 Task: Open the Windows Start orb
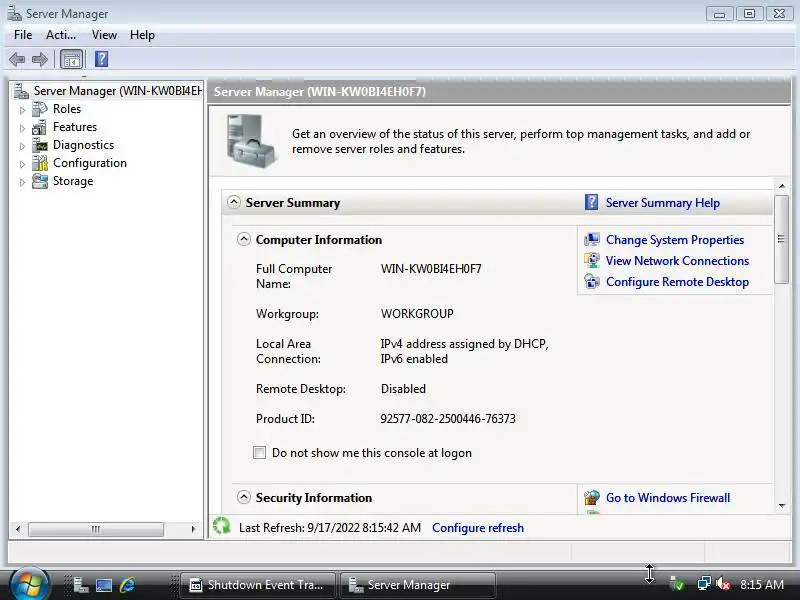click(29, 584)
